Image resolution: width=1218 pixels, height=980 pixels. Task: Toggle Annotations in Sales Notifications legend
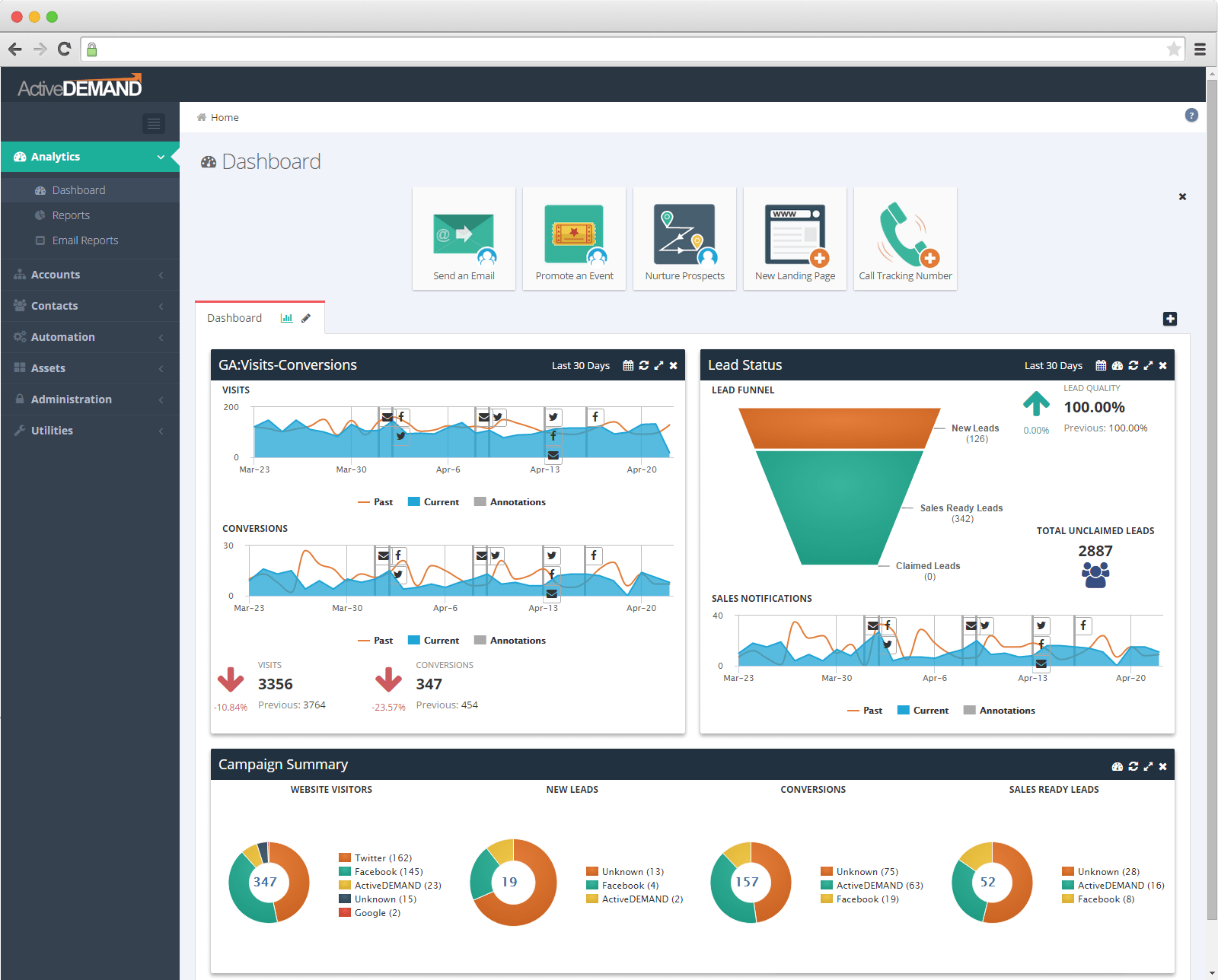coord(1000,711)
